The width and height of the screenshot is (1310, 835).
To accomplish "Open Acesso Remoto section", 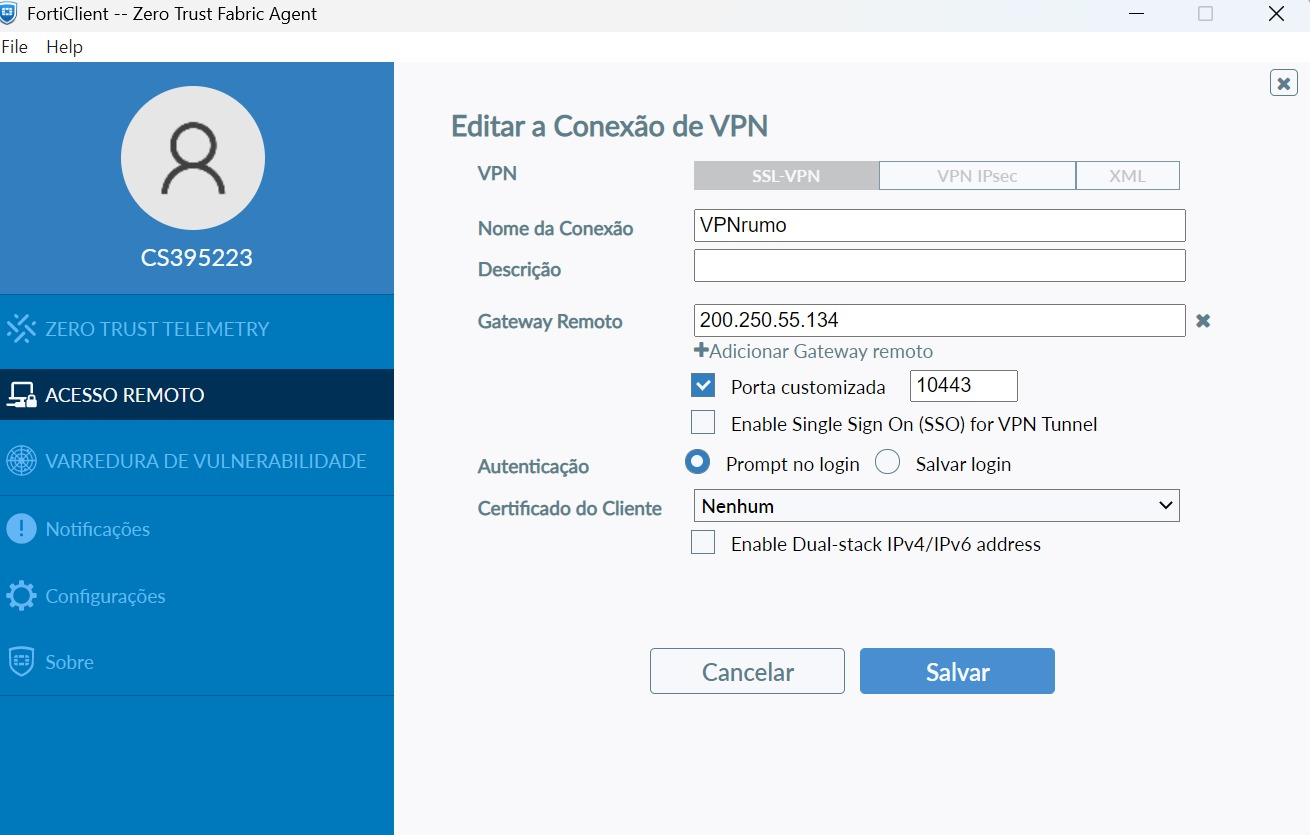I will tap(197, 395).
